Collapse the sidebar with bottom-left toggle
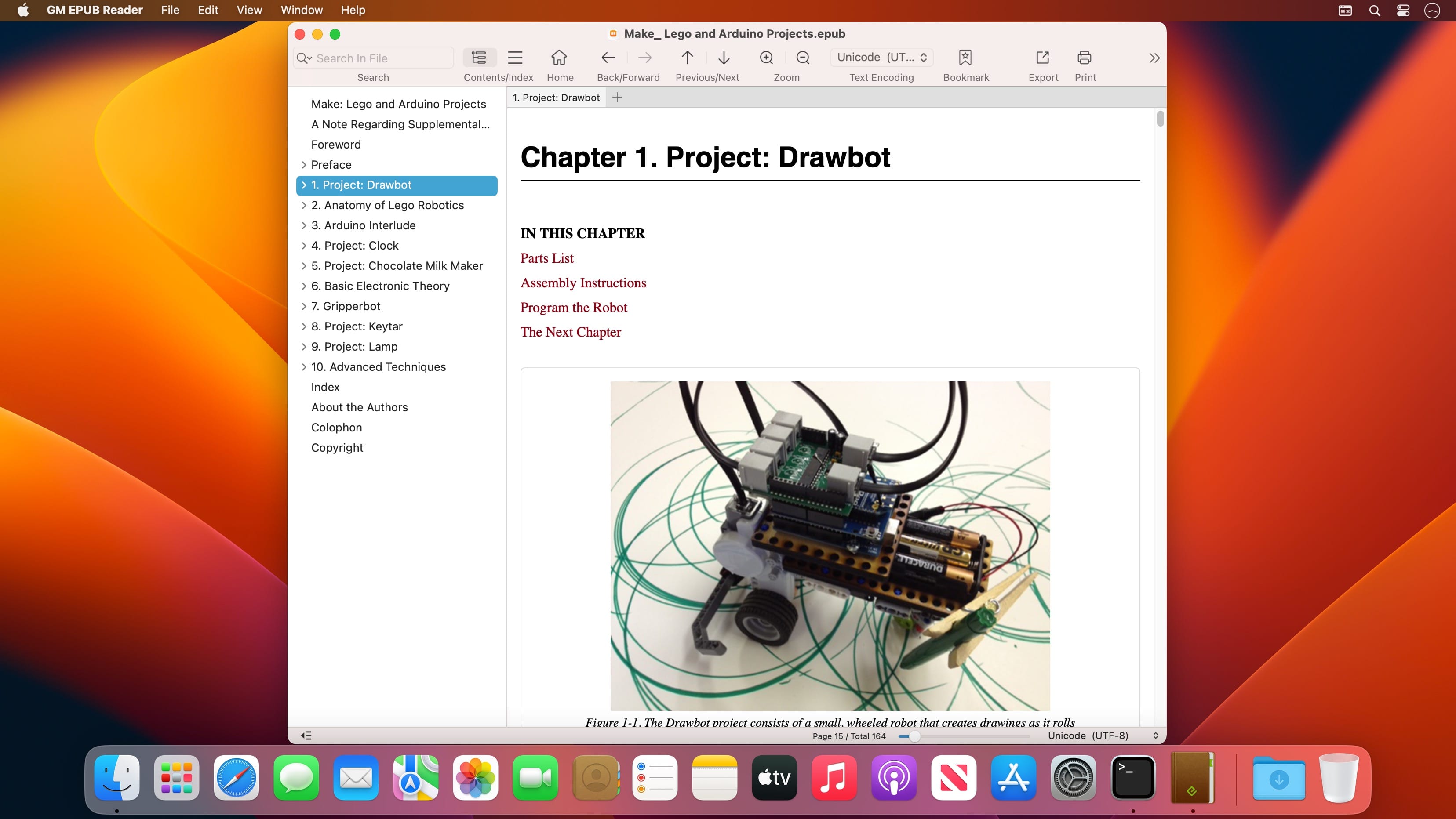The width and height of the screenshot is (1456, 819). (306, 735)
